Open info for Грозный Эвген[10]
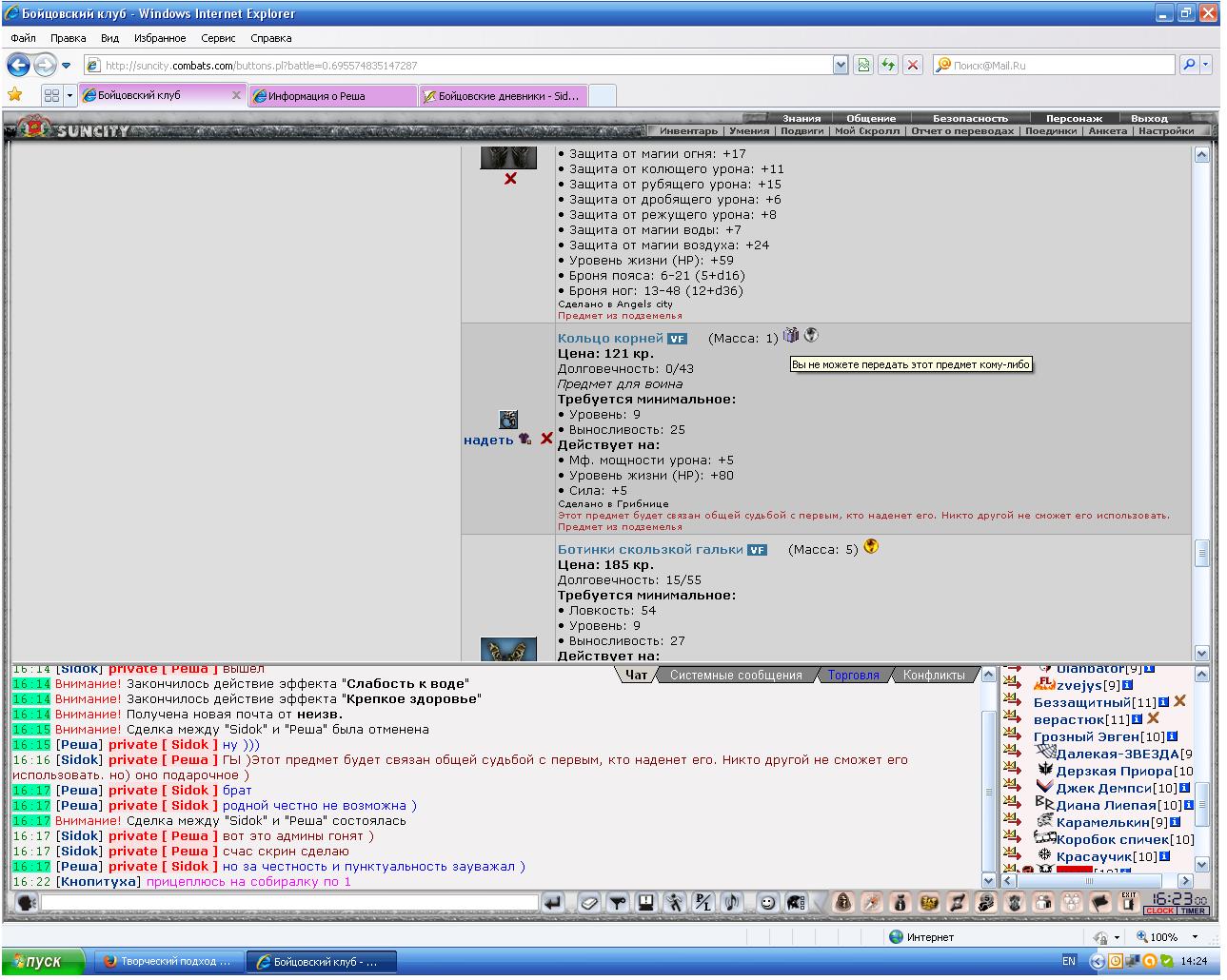Screen dimensions: 1227x980 pyautogui.click(x=1172, y=736)
